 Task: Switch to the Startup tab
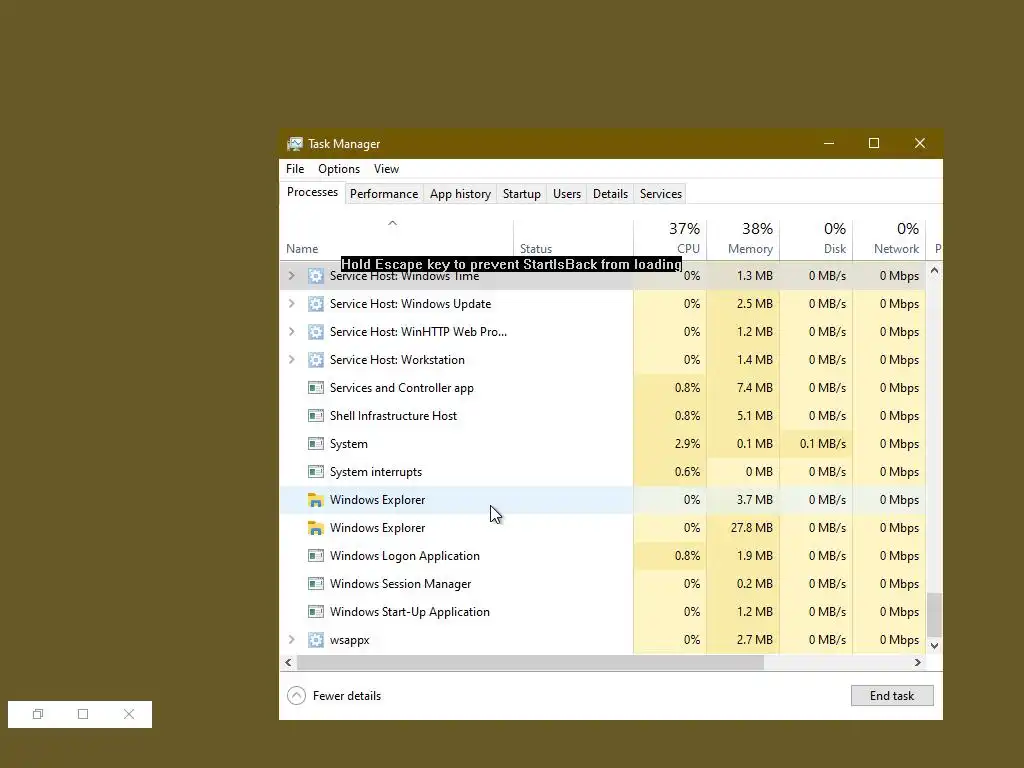pos(522,194)
